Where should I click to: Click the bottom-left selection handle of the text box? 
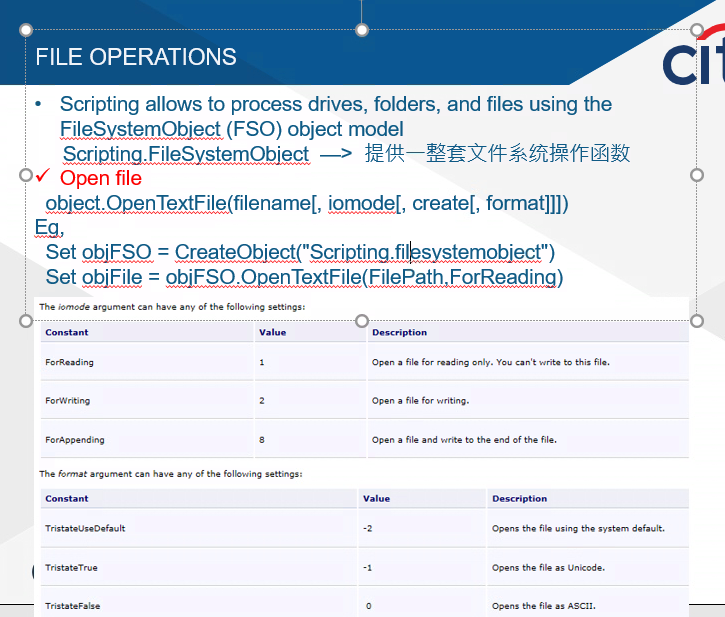tap(26, 321)
